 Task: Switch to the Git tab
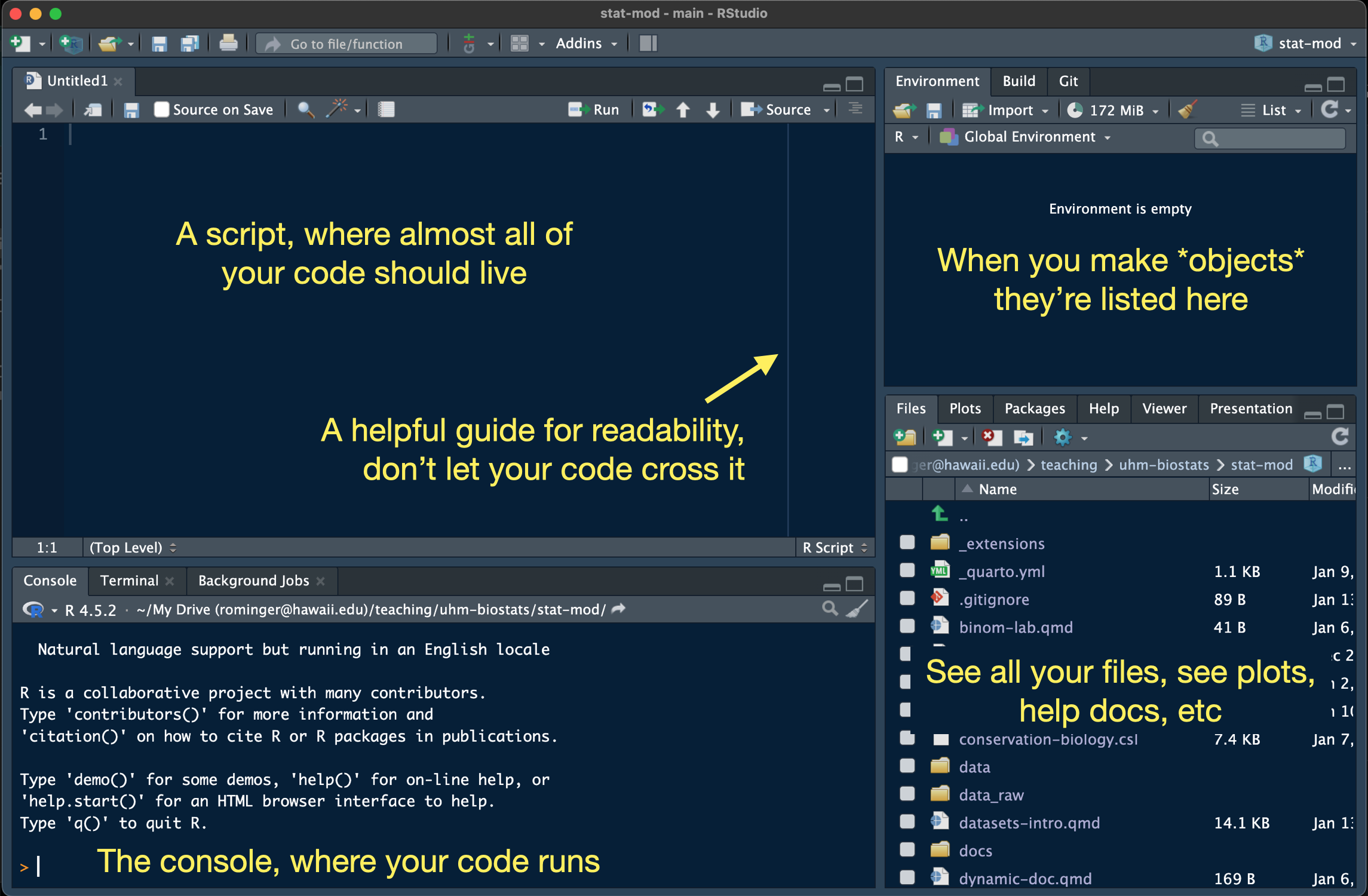pos(1068,81)
